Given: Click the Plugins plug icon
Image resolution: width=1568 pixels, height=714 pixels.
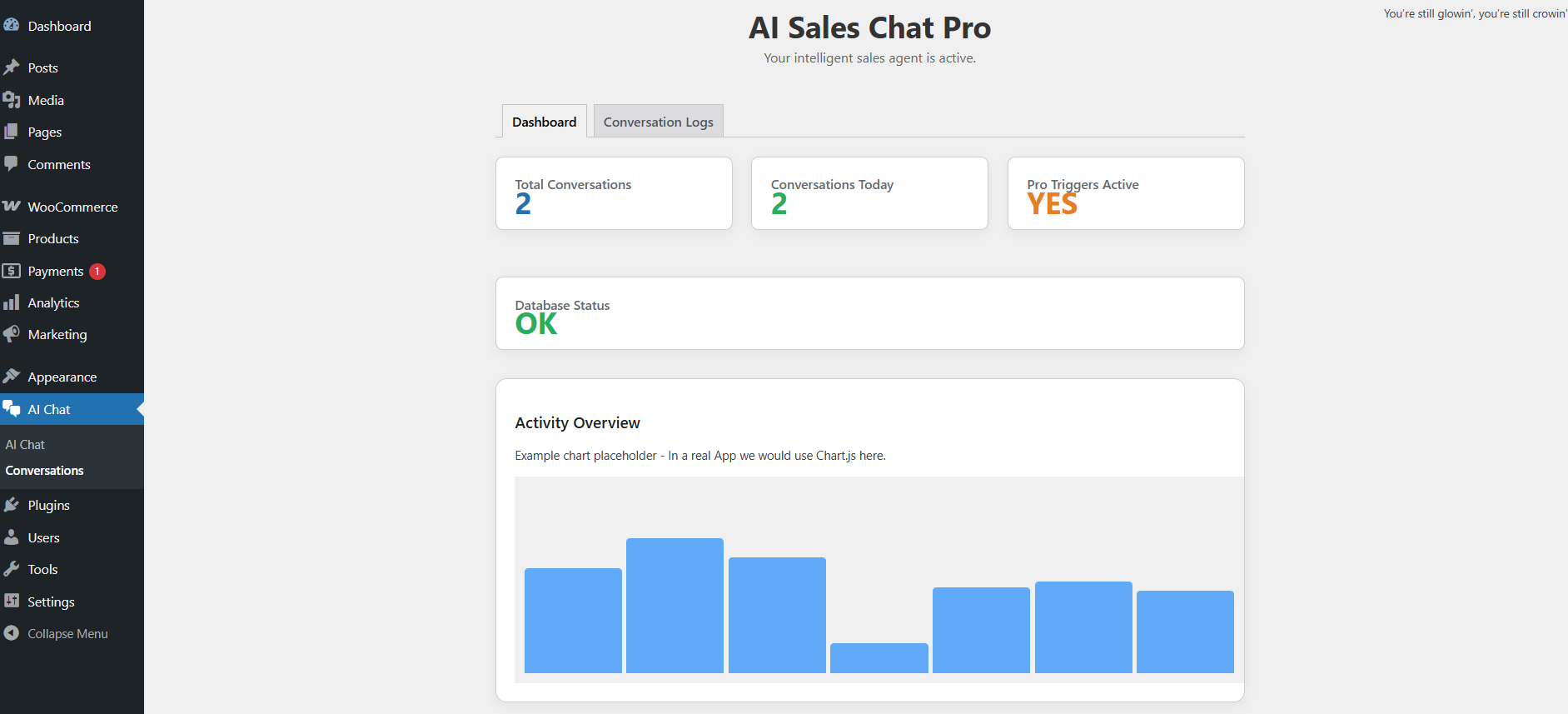Looking at the screenshot, I should 12,505.
